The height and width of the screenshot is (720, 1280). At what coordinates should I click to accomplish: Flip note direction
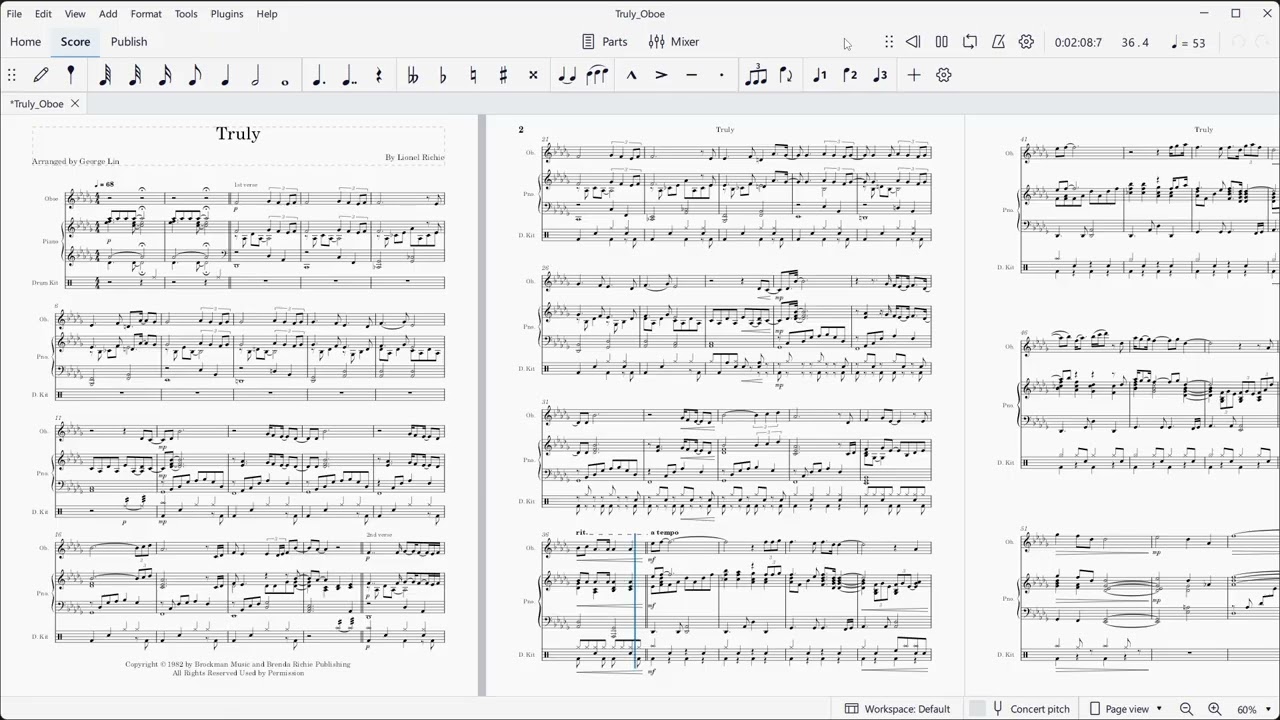pyautogui.click(x=786, y=75)
